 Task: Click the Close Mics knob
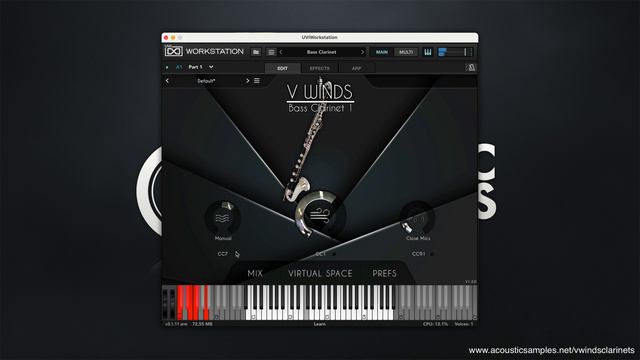[x=417, y=218]
